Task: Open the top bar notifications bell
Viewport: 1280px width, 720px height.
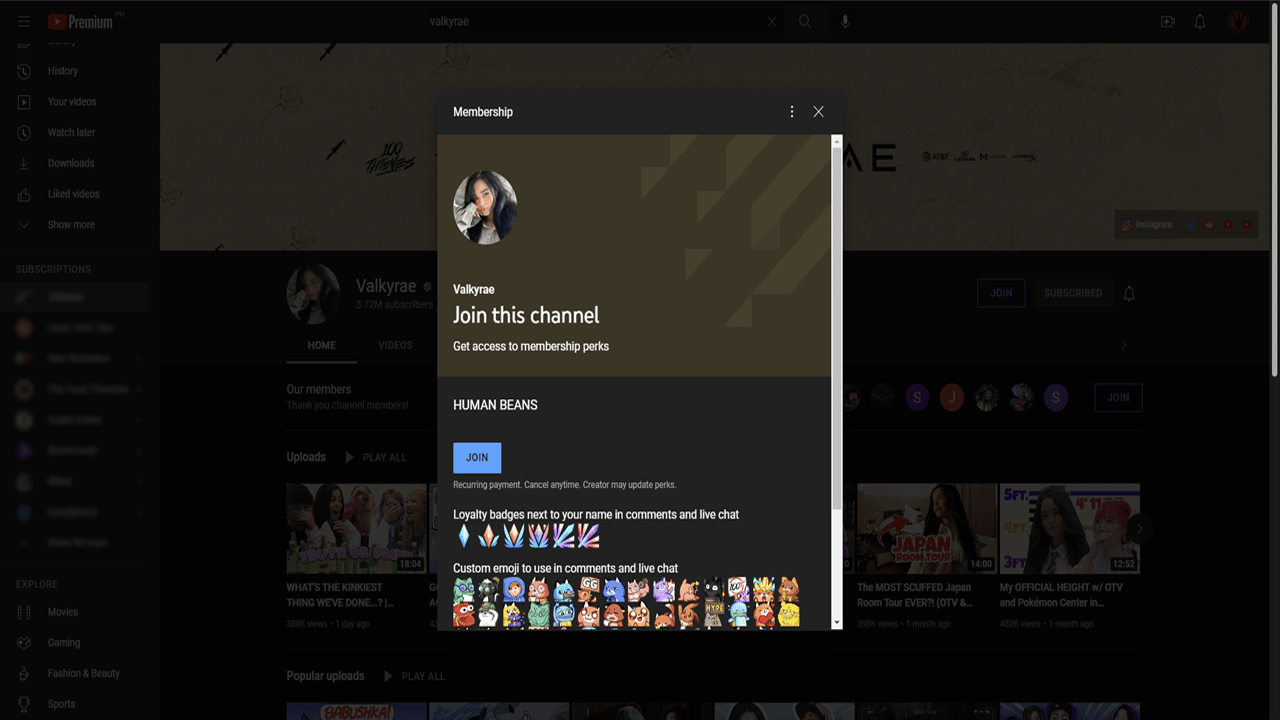Action: [x=1200, y=21]
